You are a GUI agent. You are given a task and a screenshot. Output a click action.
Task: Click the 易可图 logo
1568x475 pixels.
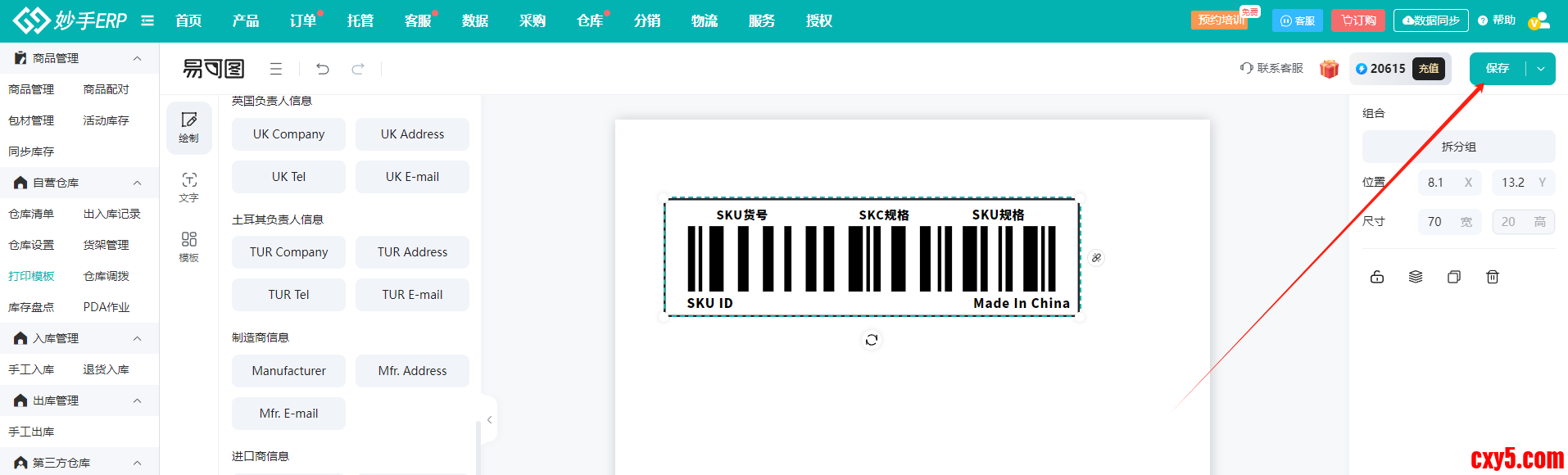coord(214,69)
